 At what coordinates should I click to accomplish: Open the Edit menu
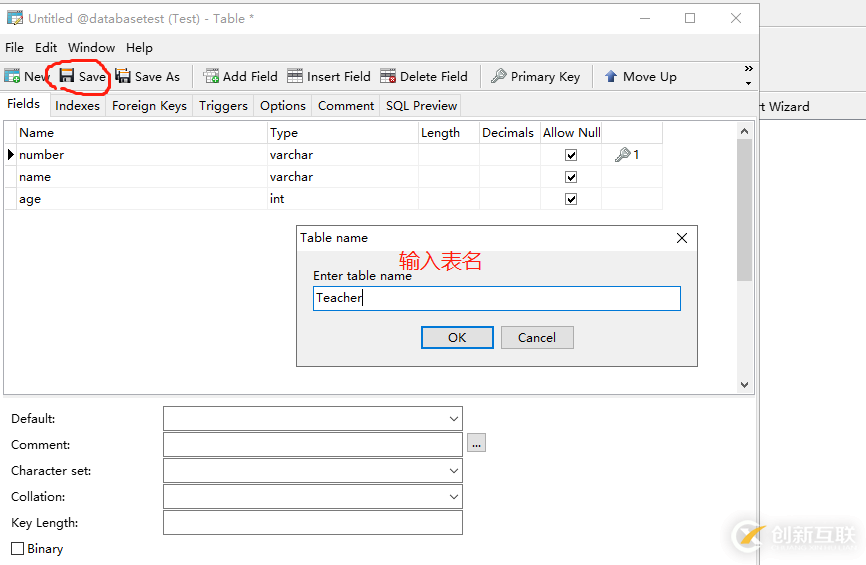click(x=46, y=47)
